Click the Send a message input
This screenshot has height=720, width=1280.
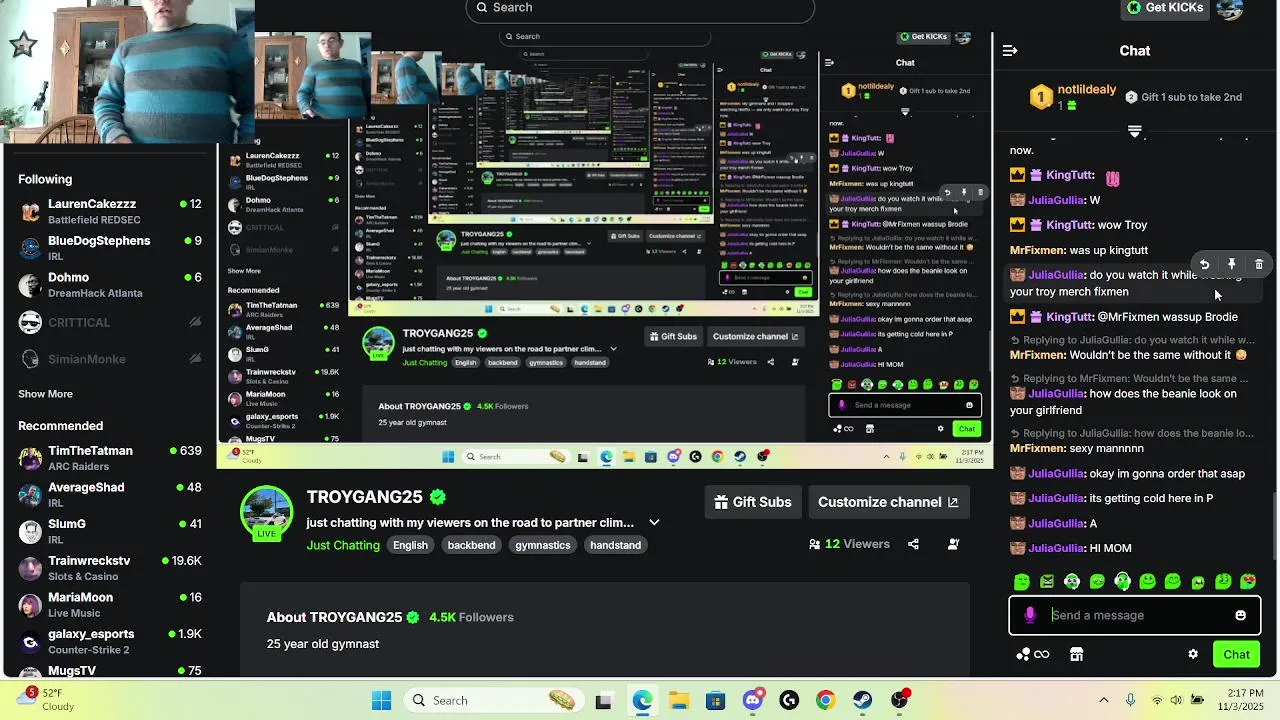[x=1135, y=615]
